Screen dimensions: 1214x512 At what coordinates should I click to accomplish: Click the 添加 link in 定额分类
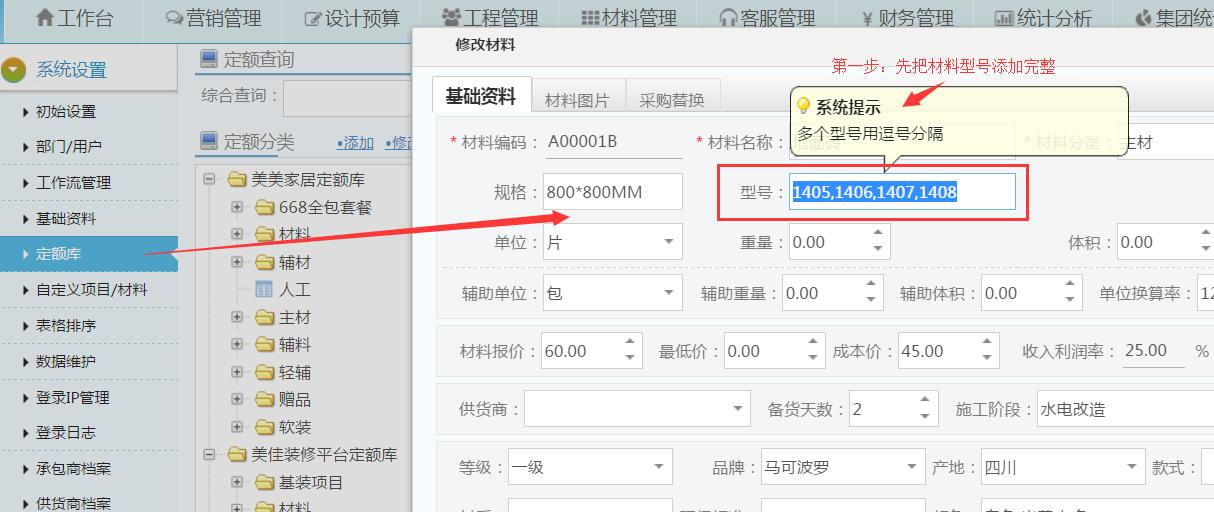click(x=355, y=143)
